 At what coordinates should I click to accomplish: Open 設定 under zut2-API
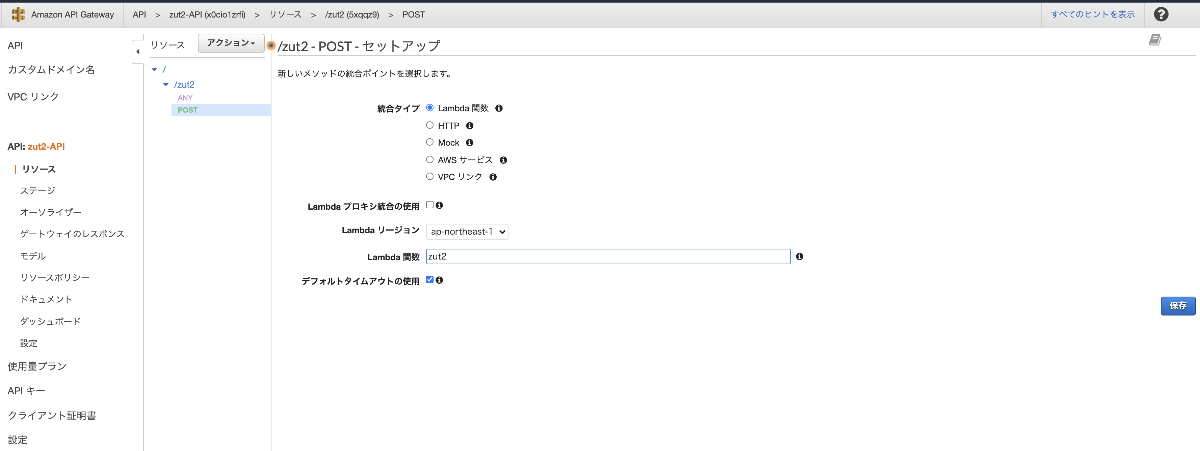(x=29, y=343)
